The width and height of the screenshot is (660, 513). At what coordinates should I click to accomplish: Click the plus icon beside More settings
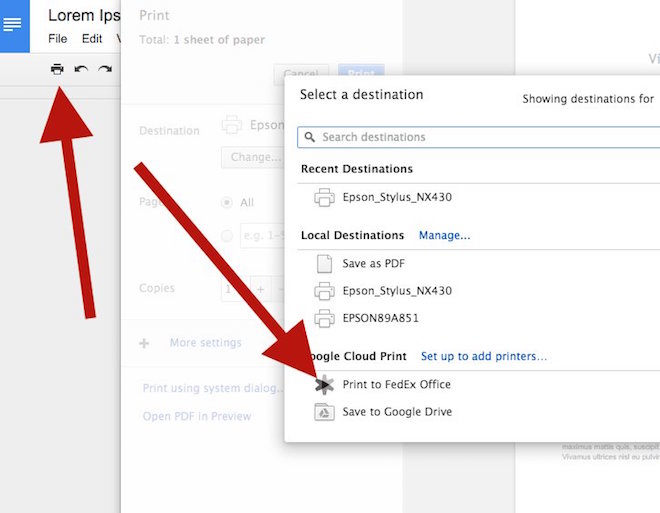coord(144,343)
